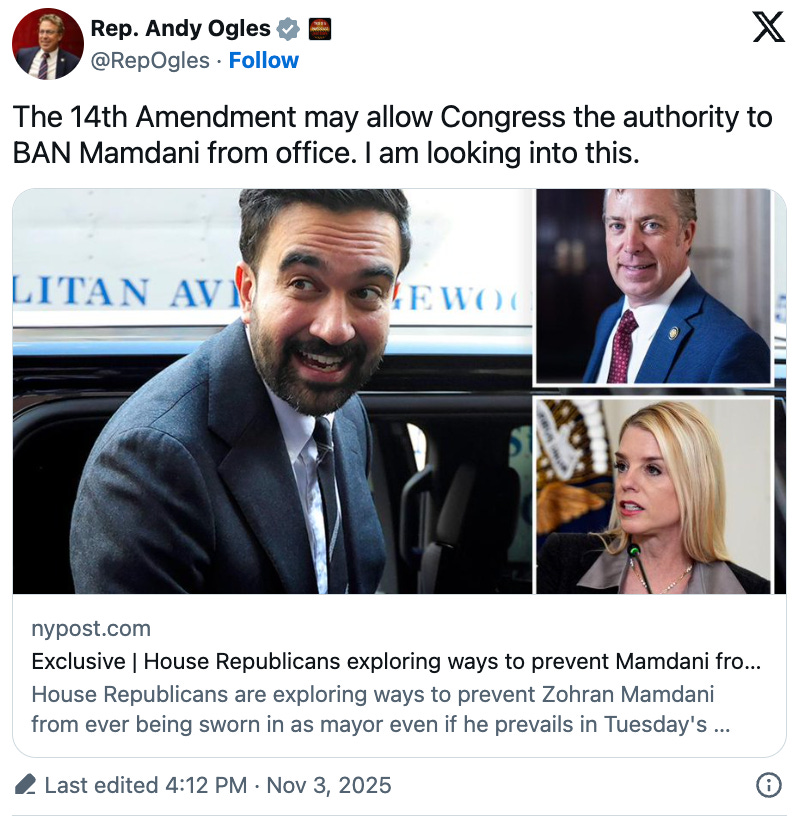Open inset photo of blonde woman at microphone
Image resolution: width=806 pixels, height=820 pixels.
653,496
